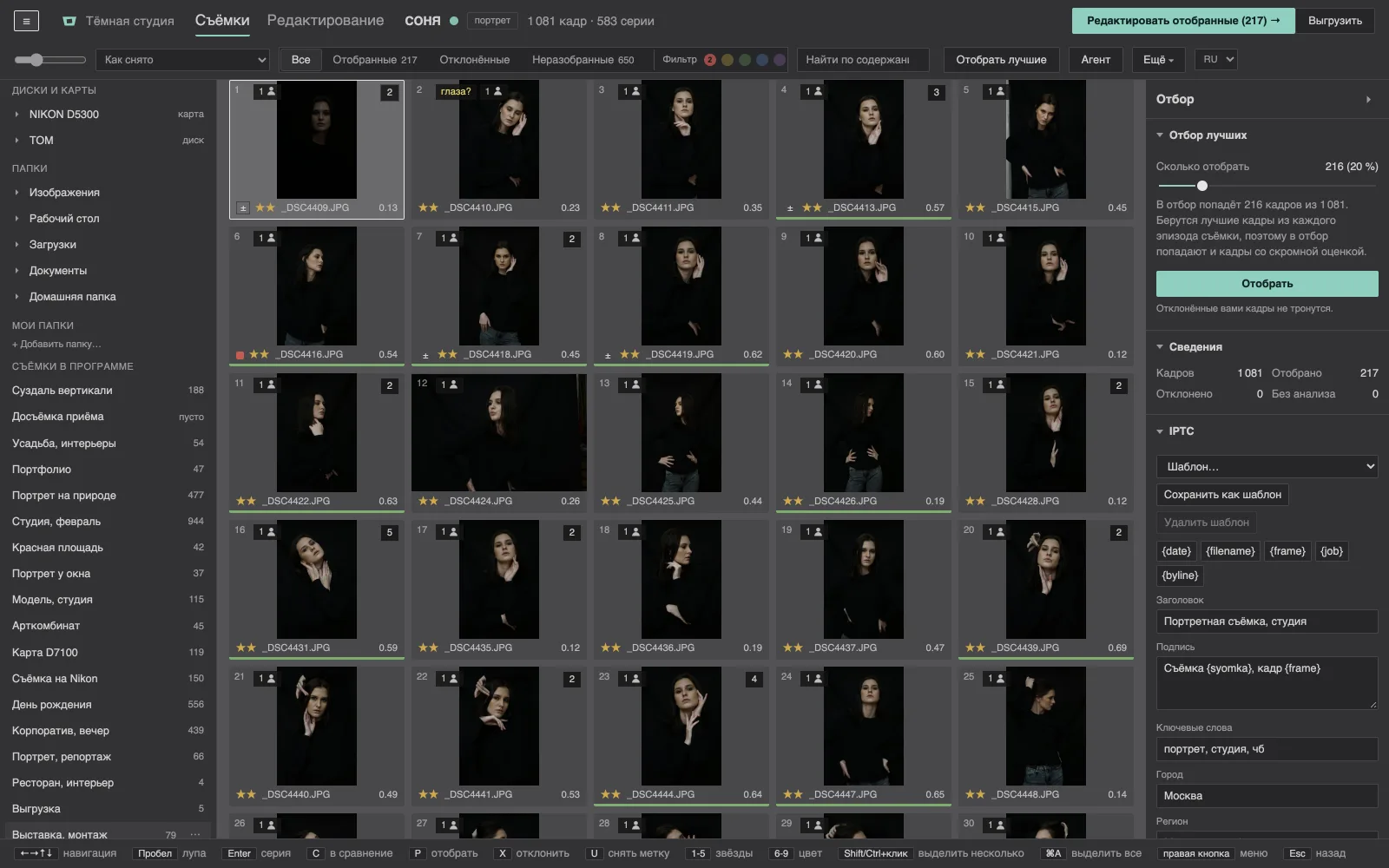1389x868 pixels.
Task: Open the Агент button
Action: pos(1096,60)
